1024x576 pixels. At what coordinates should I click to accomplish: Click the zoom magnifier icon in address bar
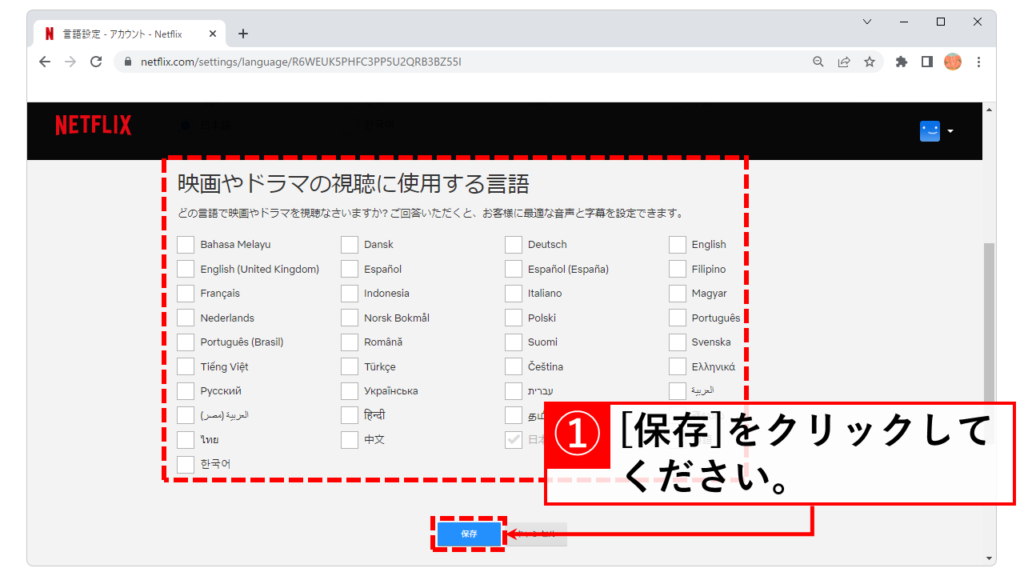click(x=818, y=62)
